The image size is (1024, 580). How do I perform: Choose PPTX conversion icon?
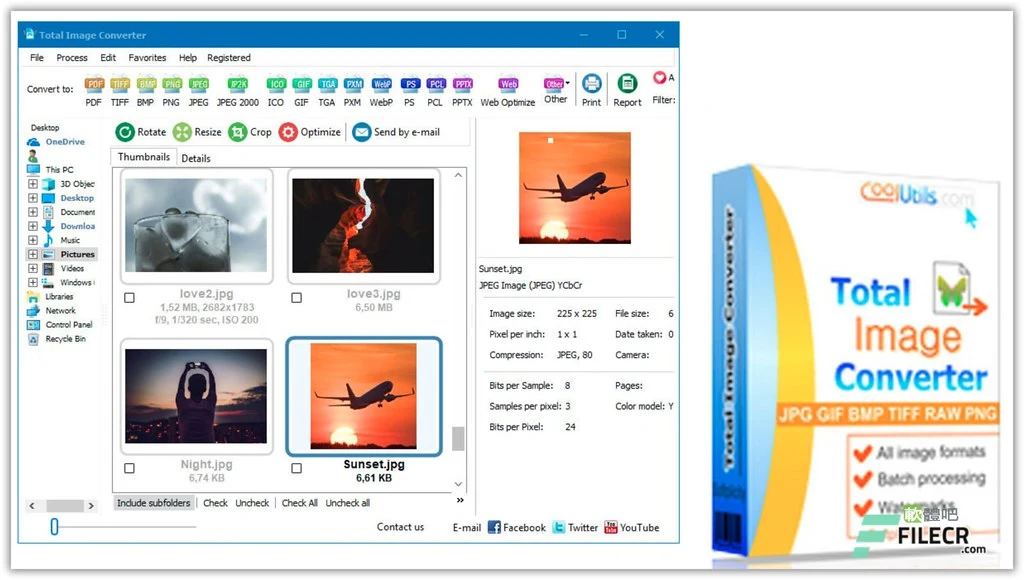click(x=462, y=91)
